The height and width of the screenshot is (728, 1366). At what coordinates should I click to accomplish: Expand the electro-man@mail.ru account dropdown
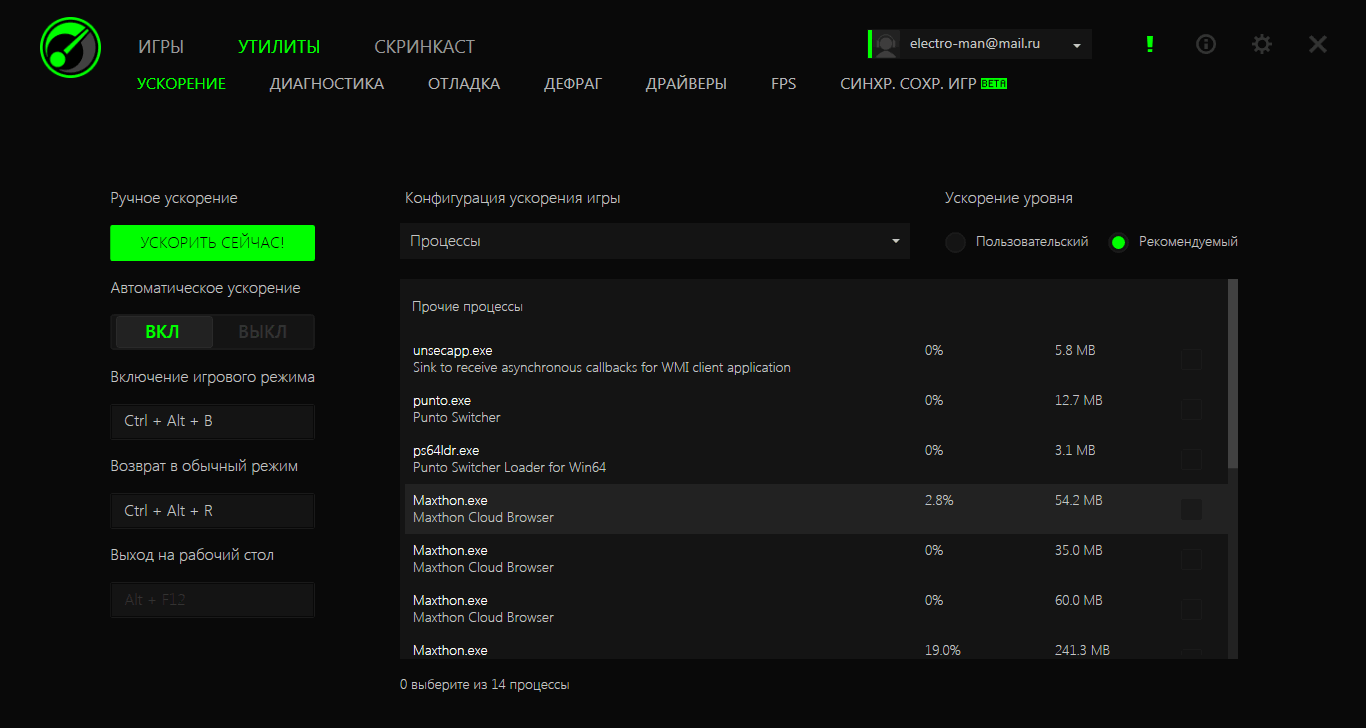pyautogui.click(x=1077, y=45)
